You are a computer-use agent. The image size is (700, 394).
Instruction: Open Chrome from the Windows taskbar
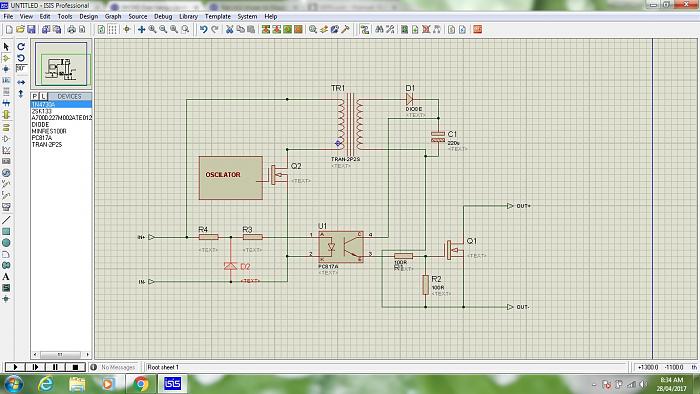[141, 384]
